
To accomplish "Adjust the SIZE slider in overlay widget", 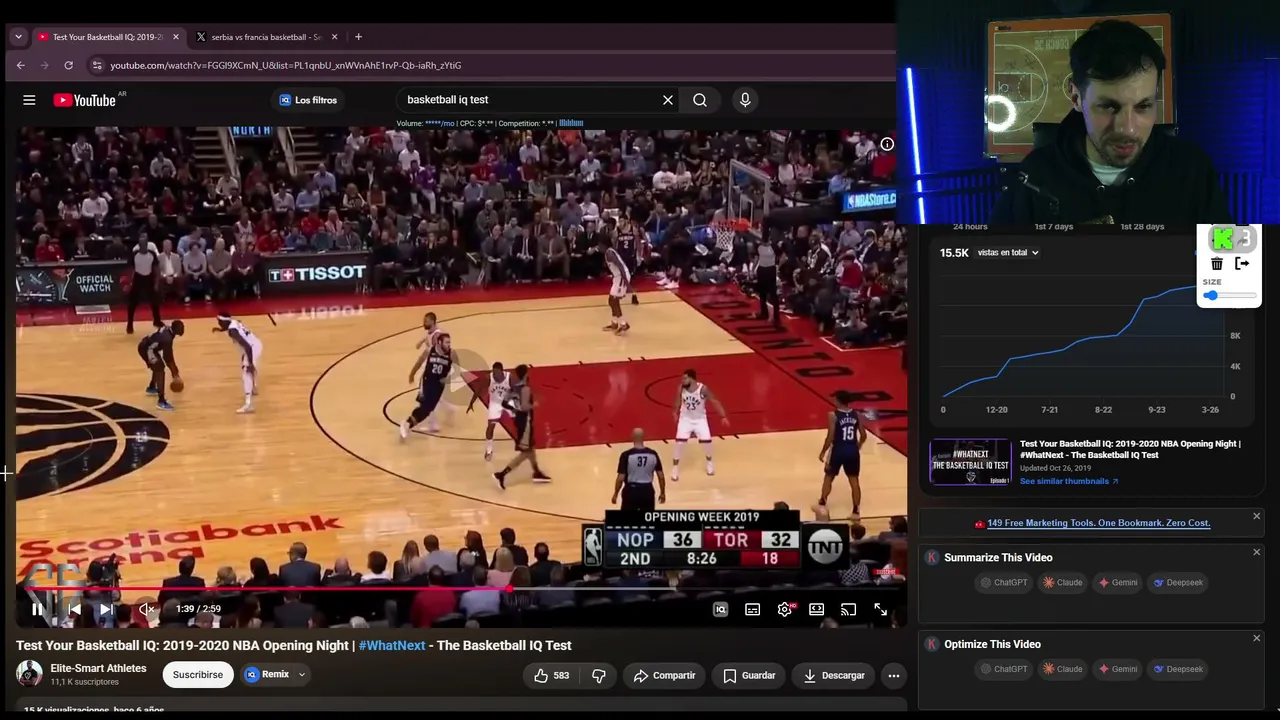I will [1230, 296].
